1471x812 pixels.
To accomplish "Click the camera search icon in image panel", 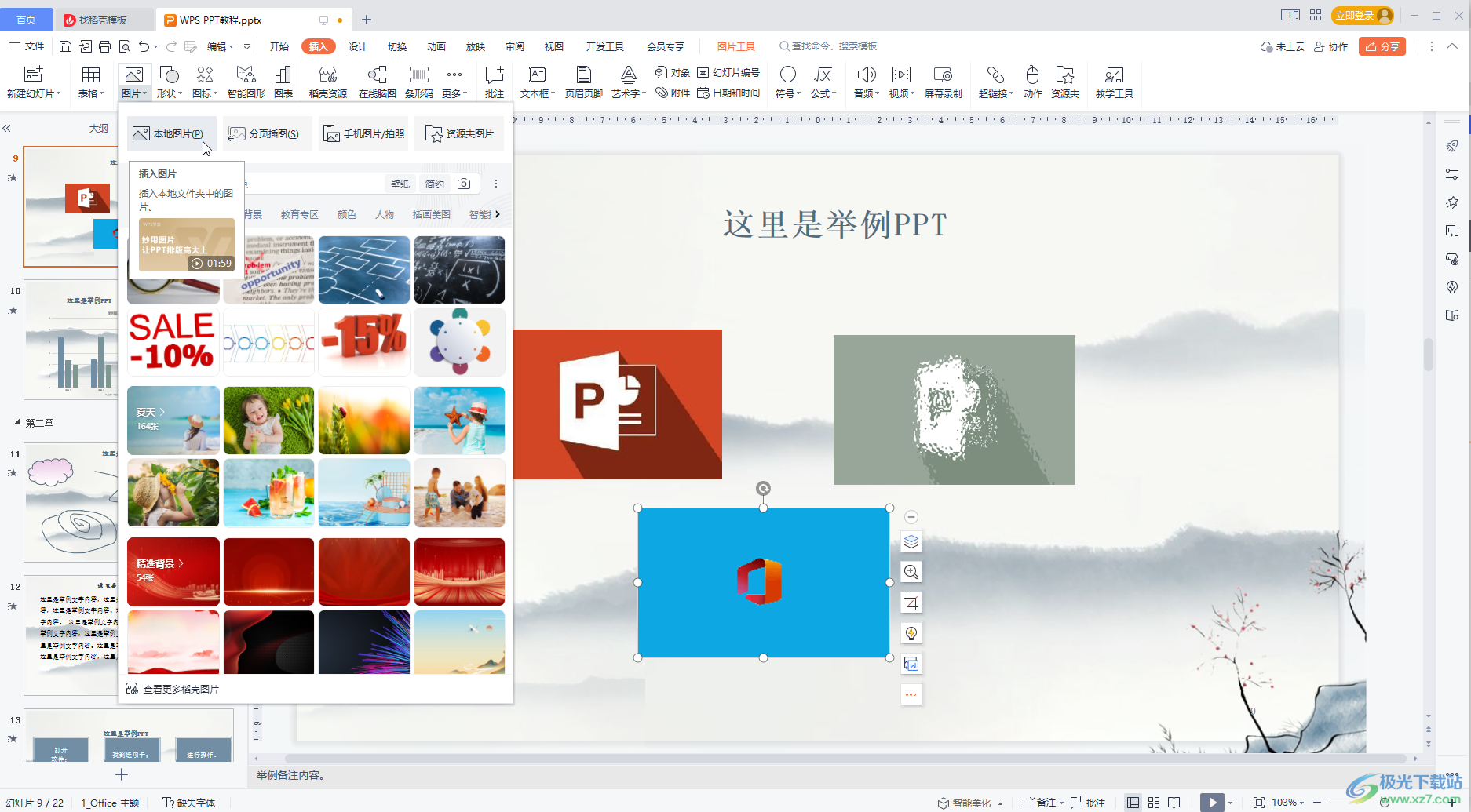I will (464, 184).
